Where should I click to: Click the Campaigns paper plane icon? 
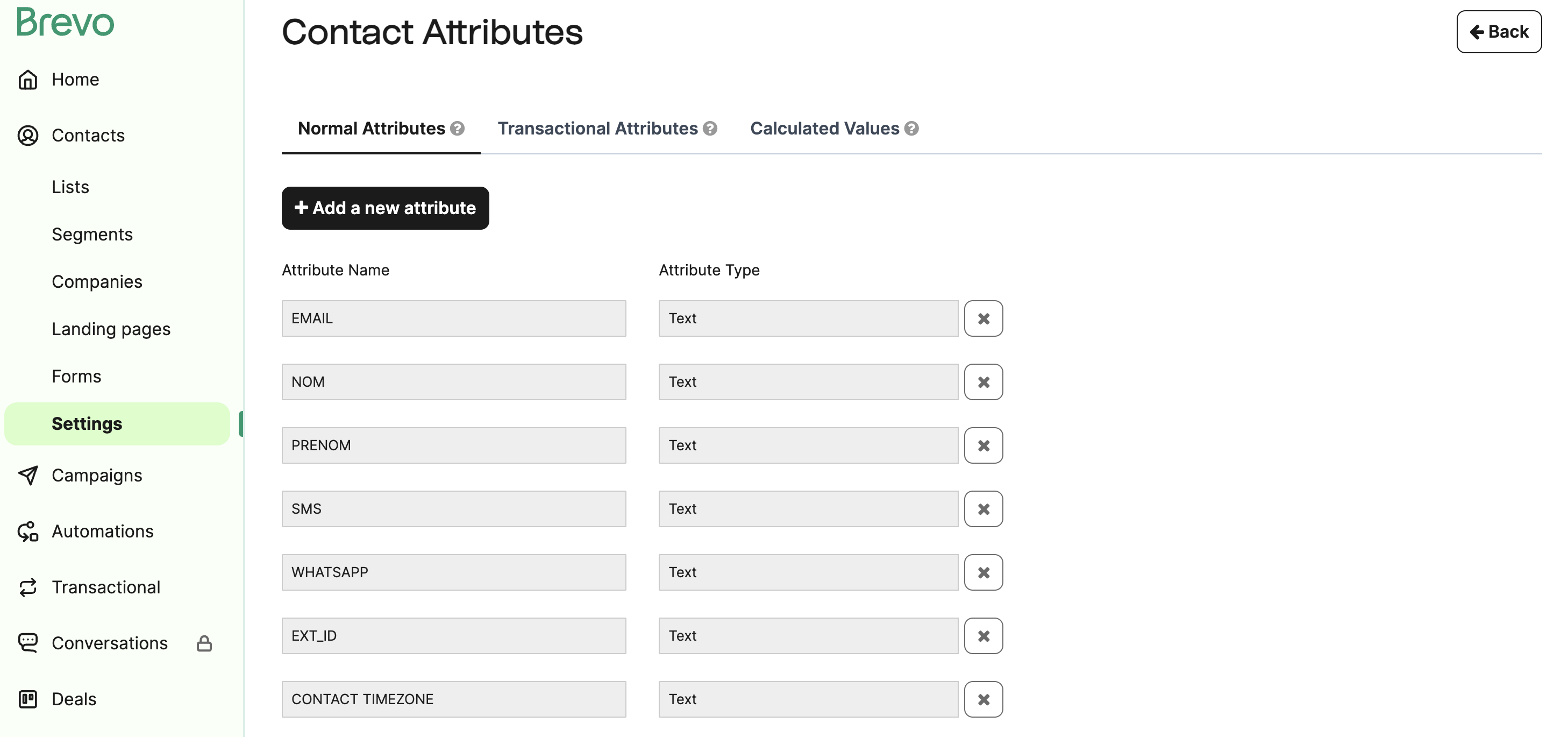click(28, 475)
